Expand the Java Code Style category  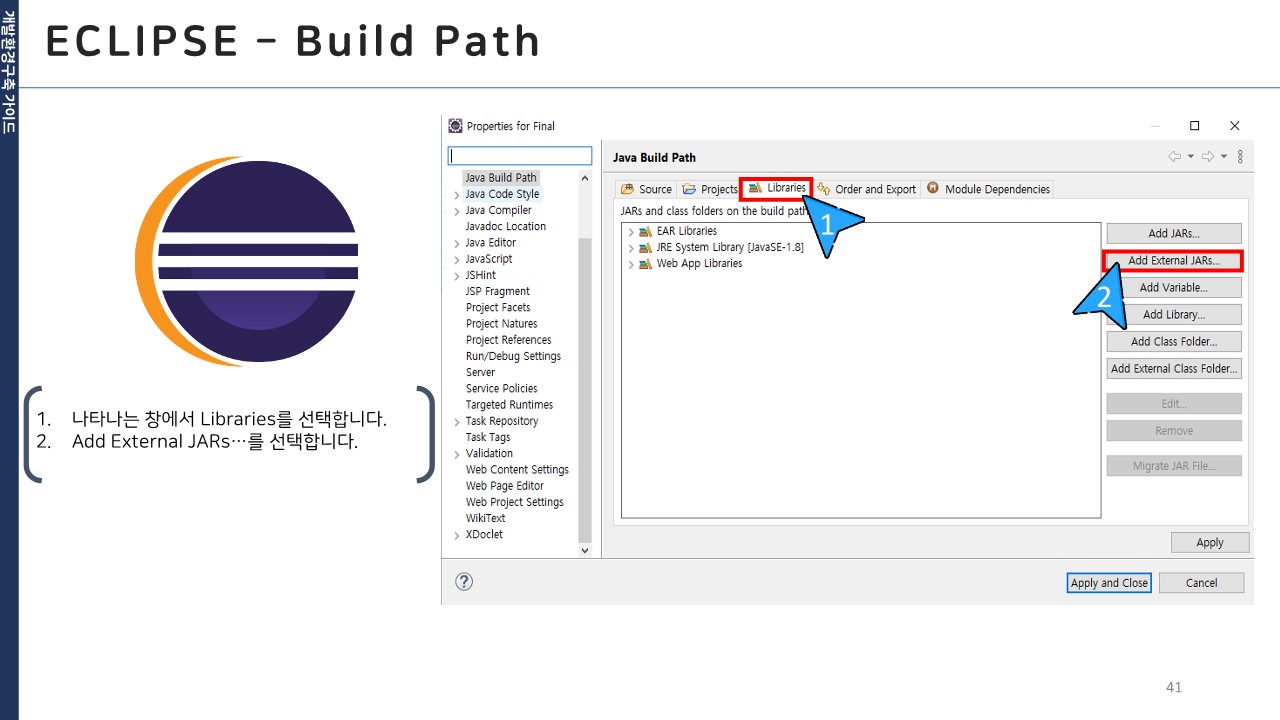pyautogui.click(x=457, y=195)
